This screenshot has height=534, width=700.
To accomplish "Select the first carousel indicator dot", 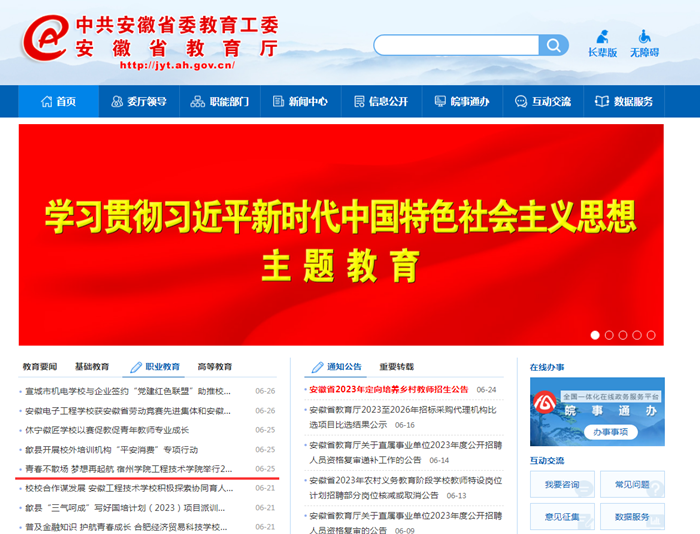I will [595, 335].
